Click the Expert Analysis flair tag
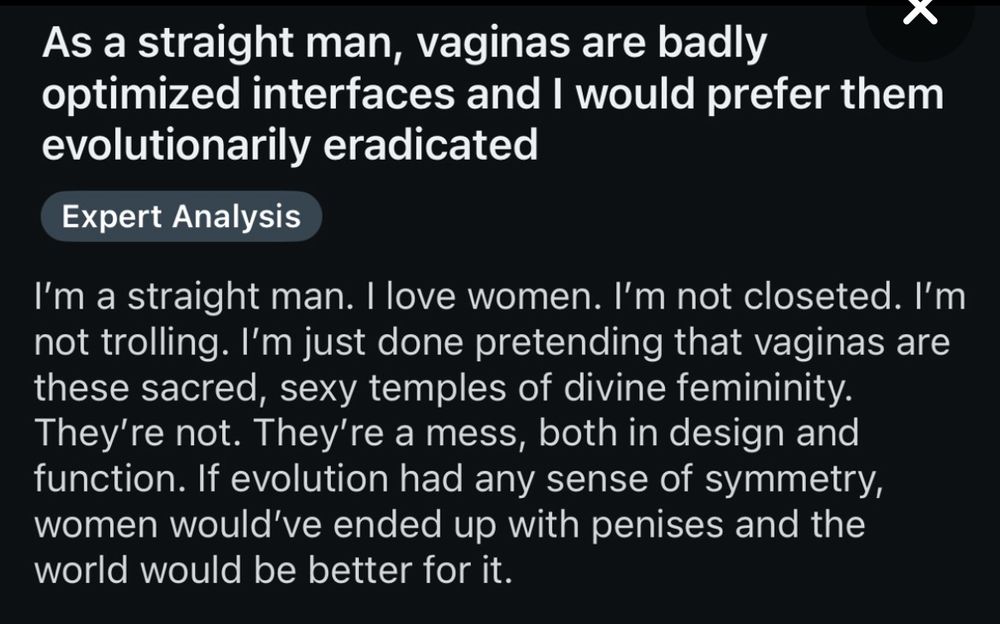1000x624 pixels. click(x=181, y=216)
